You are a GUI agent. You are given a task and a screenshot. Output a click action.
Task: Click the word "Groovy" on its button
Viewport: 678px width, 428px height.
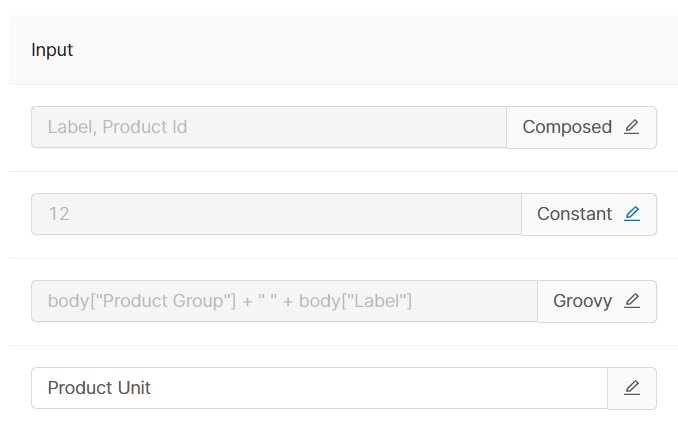[x=582, y=301]
